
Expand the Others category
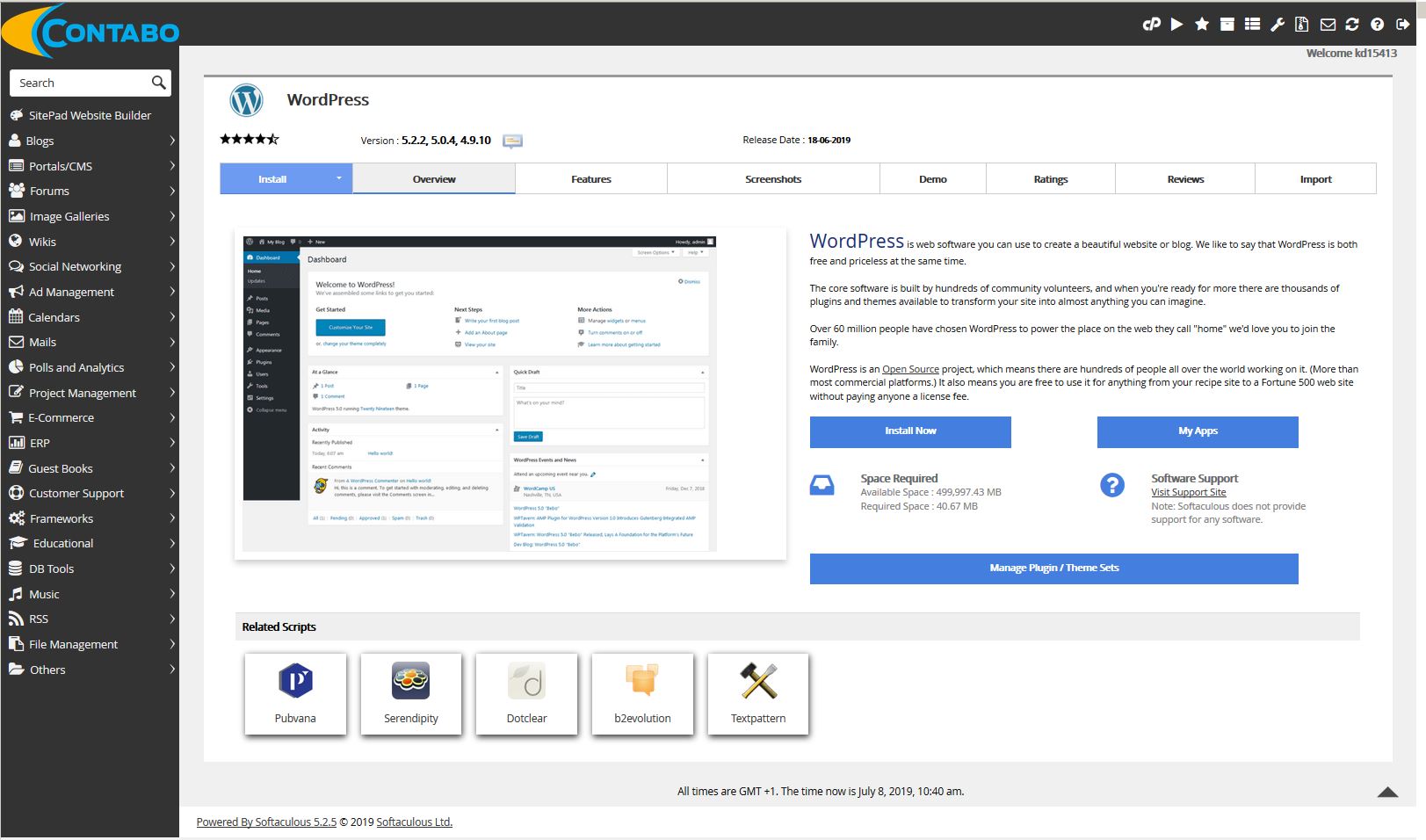(90, 670)
